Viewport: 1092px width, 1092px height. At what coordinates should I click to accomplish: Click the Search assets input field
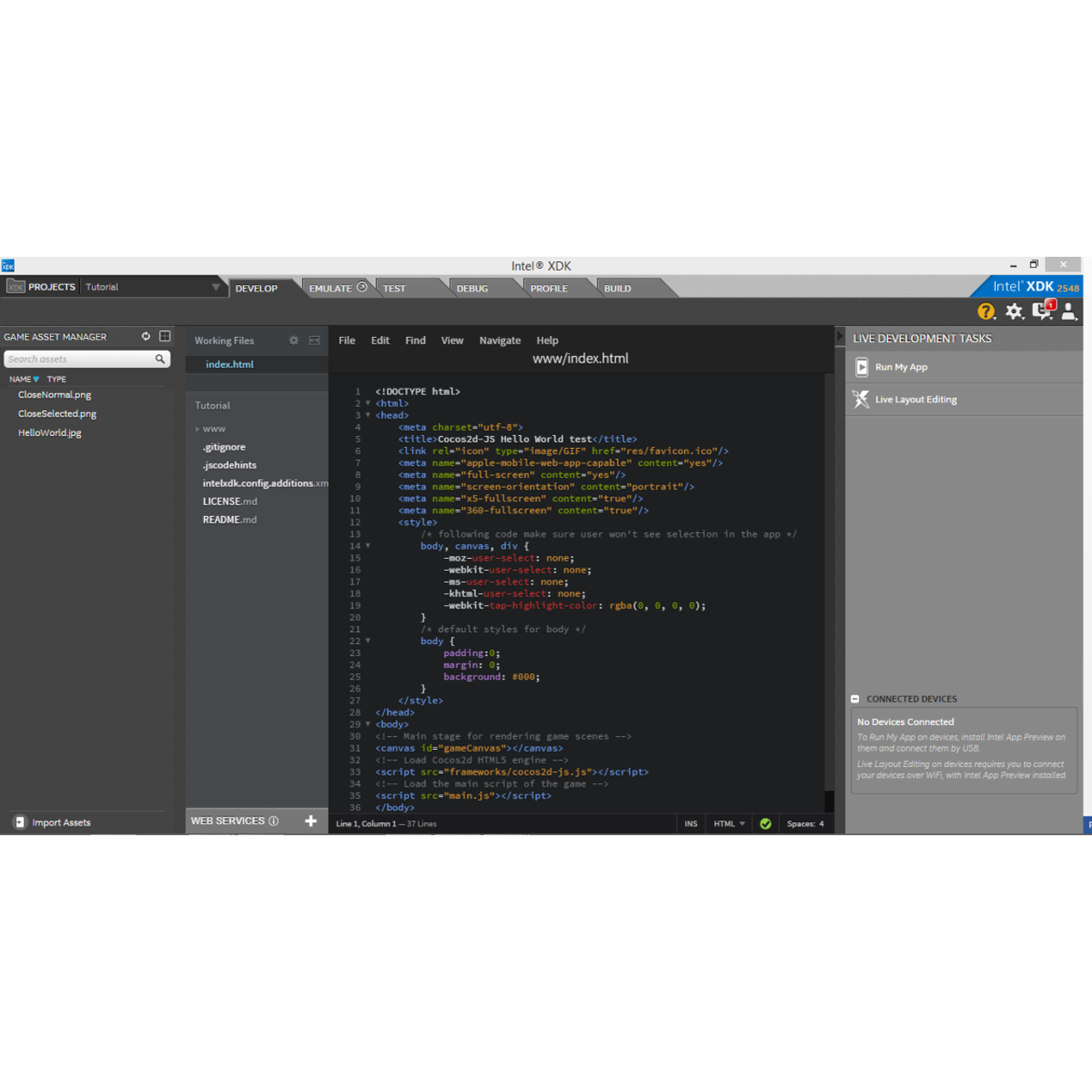point(78,359)
